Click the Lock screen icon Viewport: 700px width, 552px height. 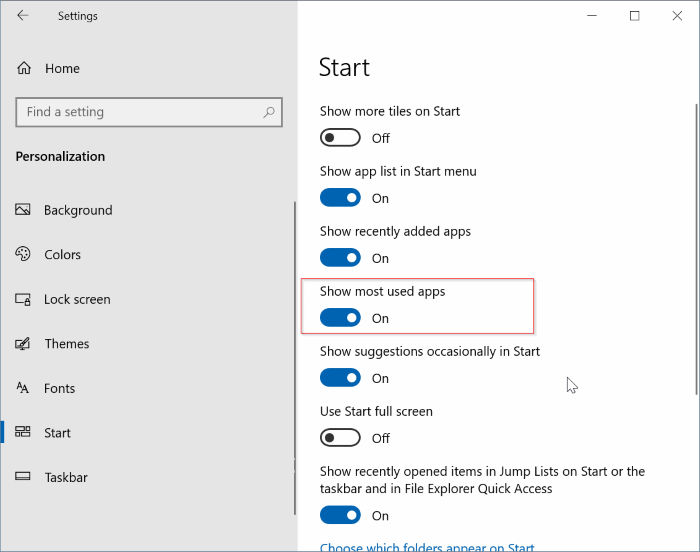[23, 299]
